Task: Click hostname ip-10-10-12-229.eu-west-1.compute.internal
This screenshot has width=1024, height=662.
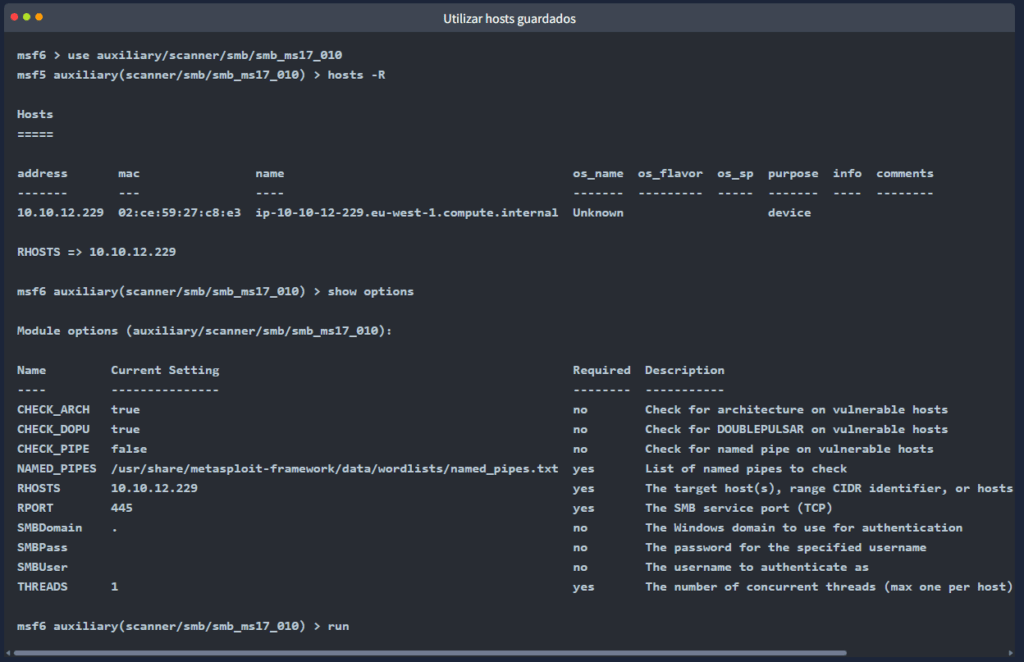Action: point(406,213)
